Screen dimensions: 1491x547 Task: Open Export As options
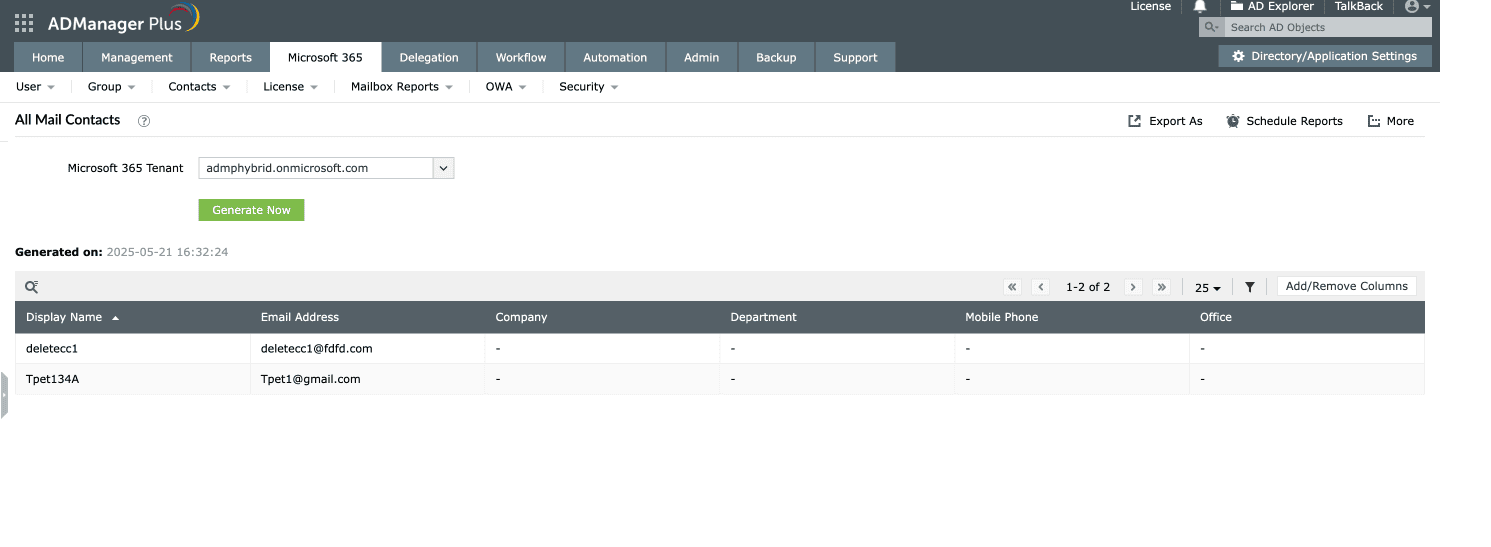[1165, 121]
